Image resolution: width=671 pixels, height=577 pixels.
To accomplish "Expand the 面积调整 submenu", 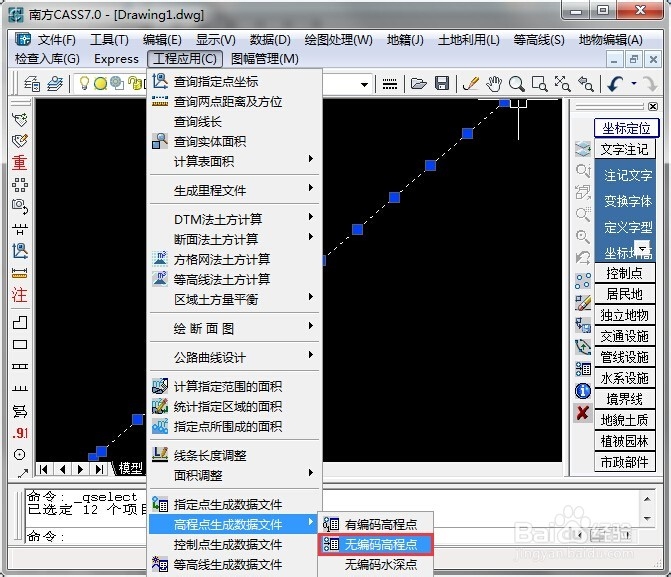I will pyautogui.click(x=235, y=475).
